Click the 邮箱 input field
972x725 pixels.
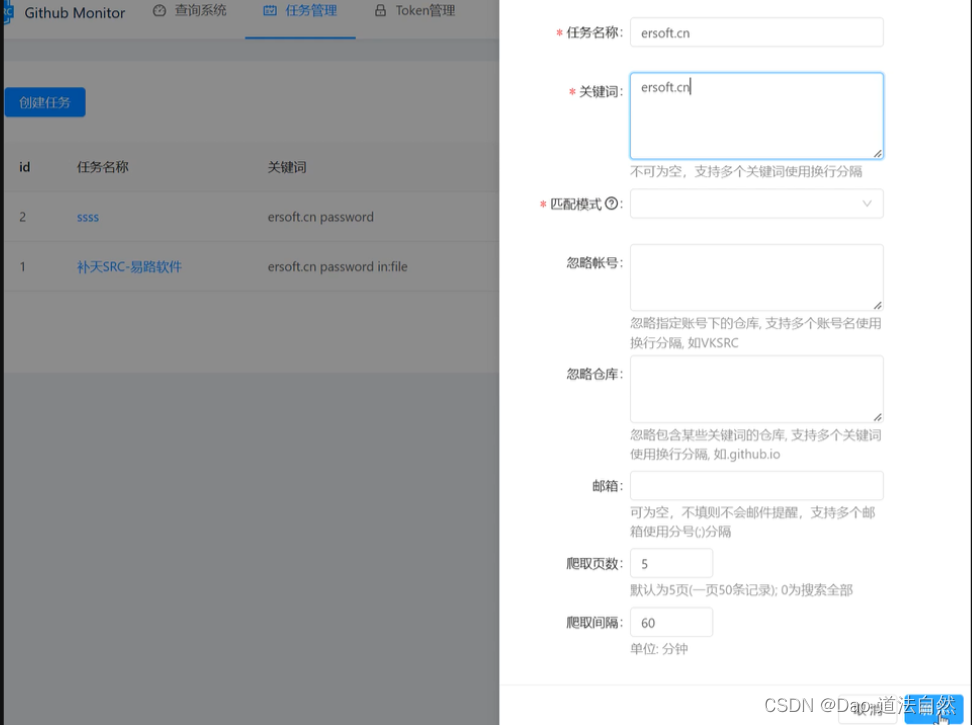pyautogui.click(x=756, y=485)
